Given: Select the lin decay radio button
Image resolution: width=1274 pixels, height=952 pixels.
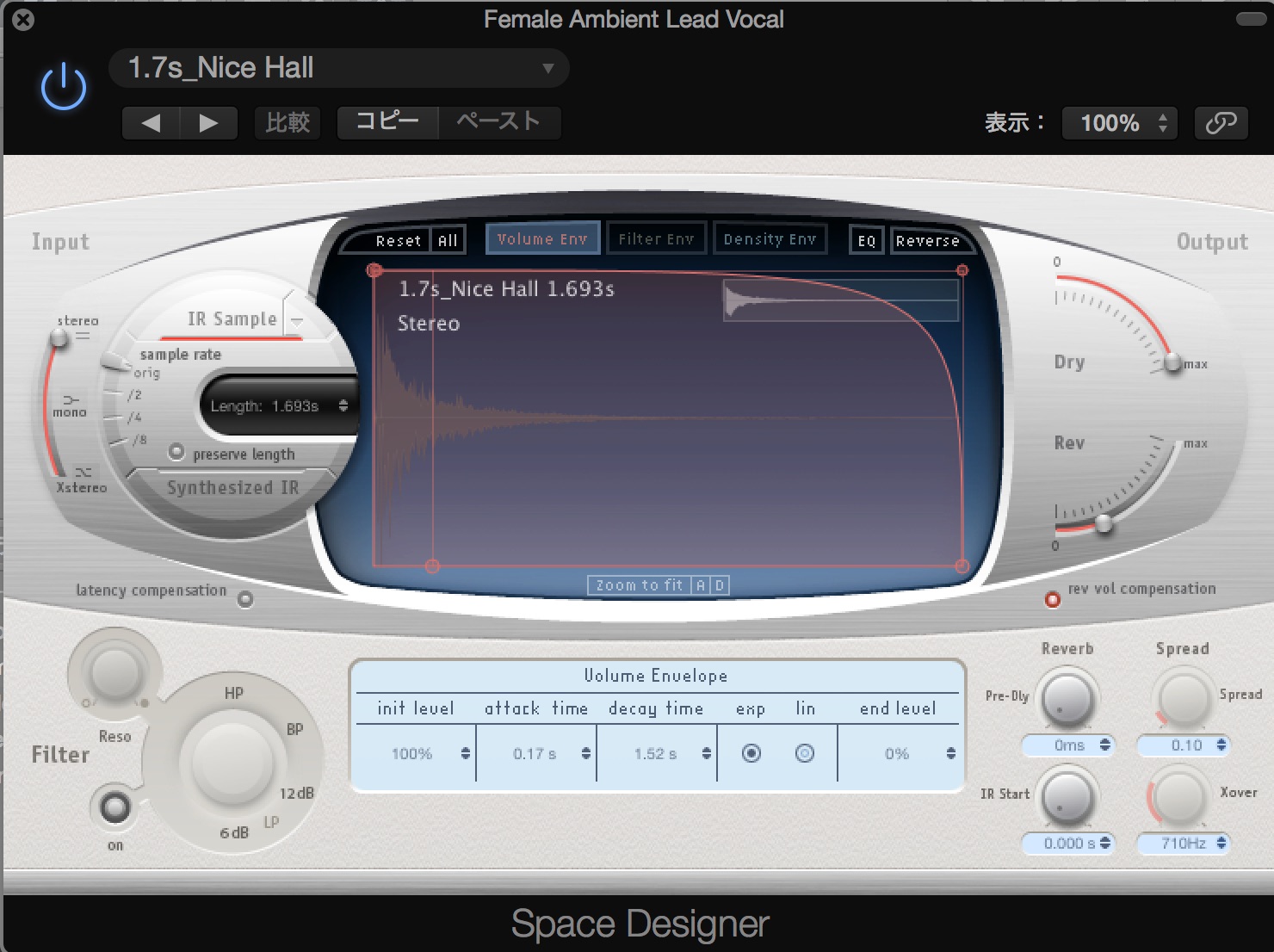Looking at the screenshot, I should click(x=805, y=753).
